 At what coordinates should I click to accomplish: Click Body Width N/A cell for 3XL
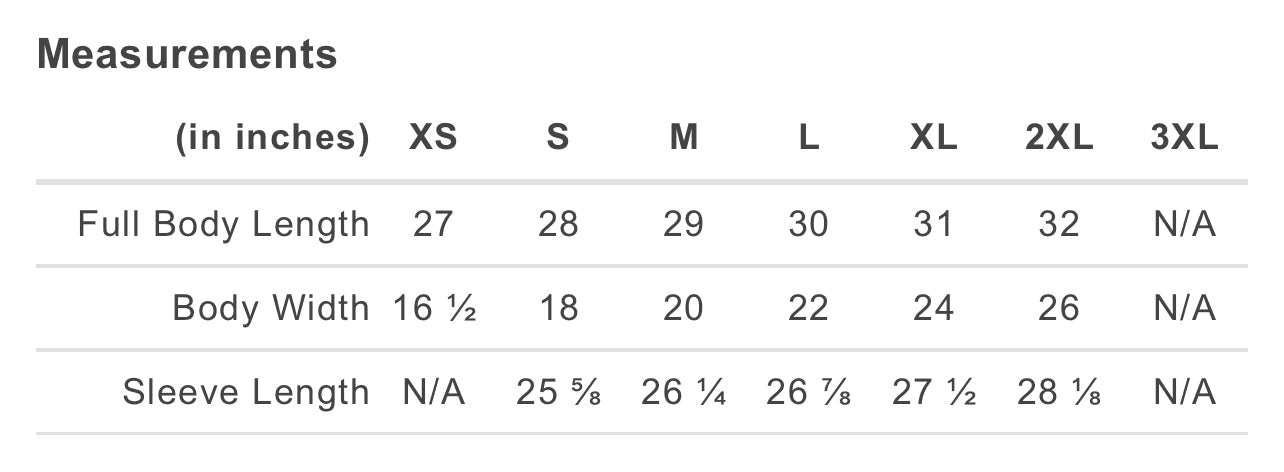click(1184, 308)
